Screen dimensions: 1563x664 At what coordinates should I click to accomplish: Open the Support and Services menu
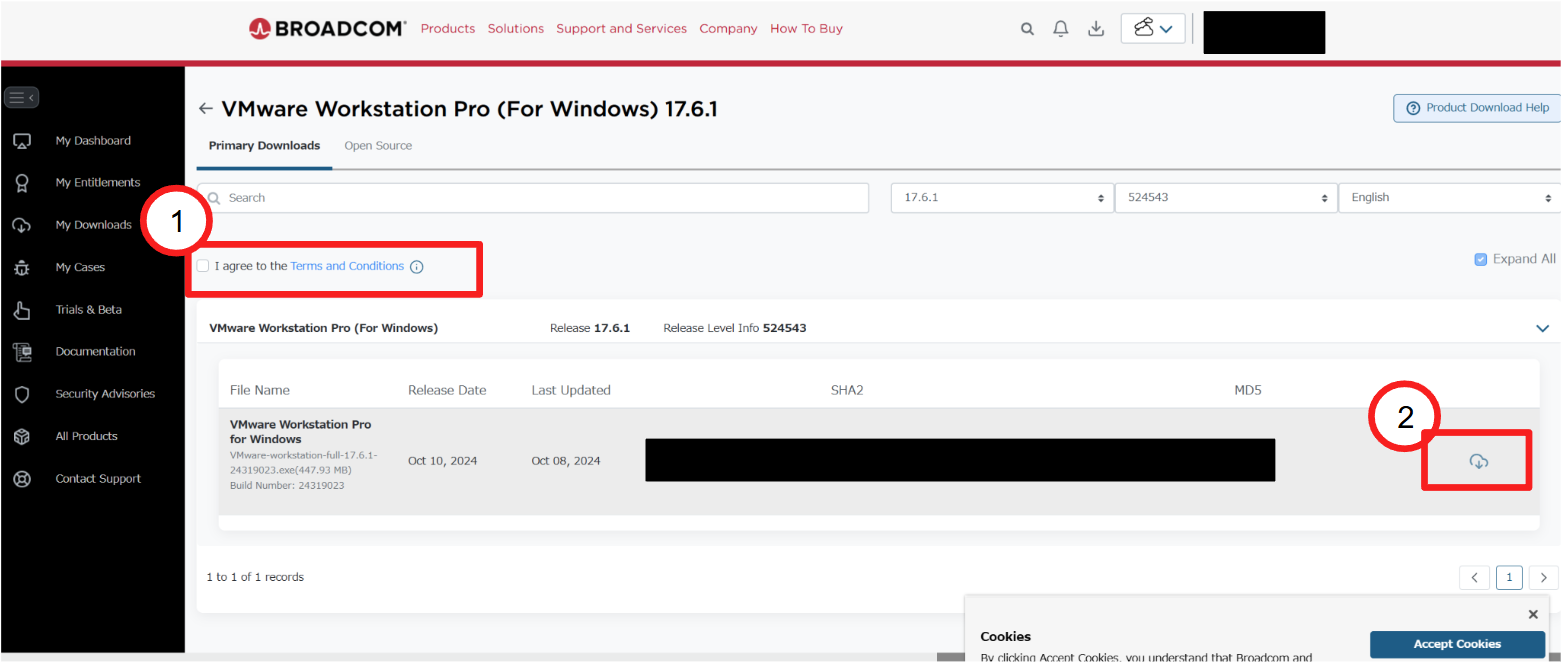(x=621, y=28)
